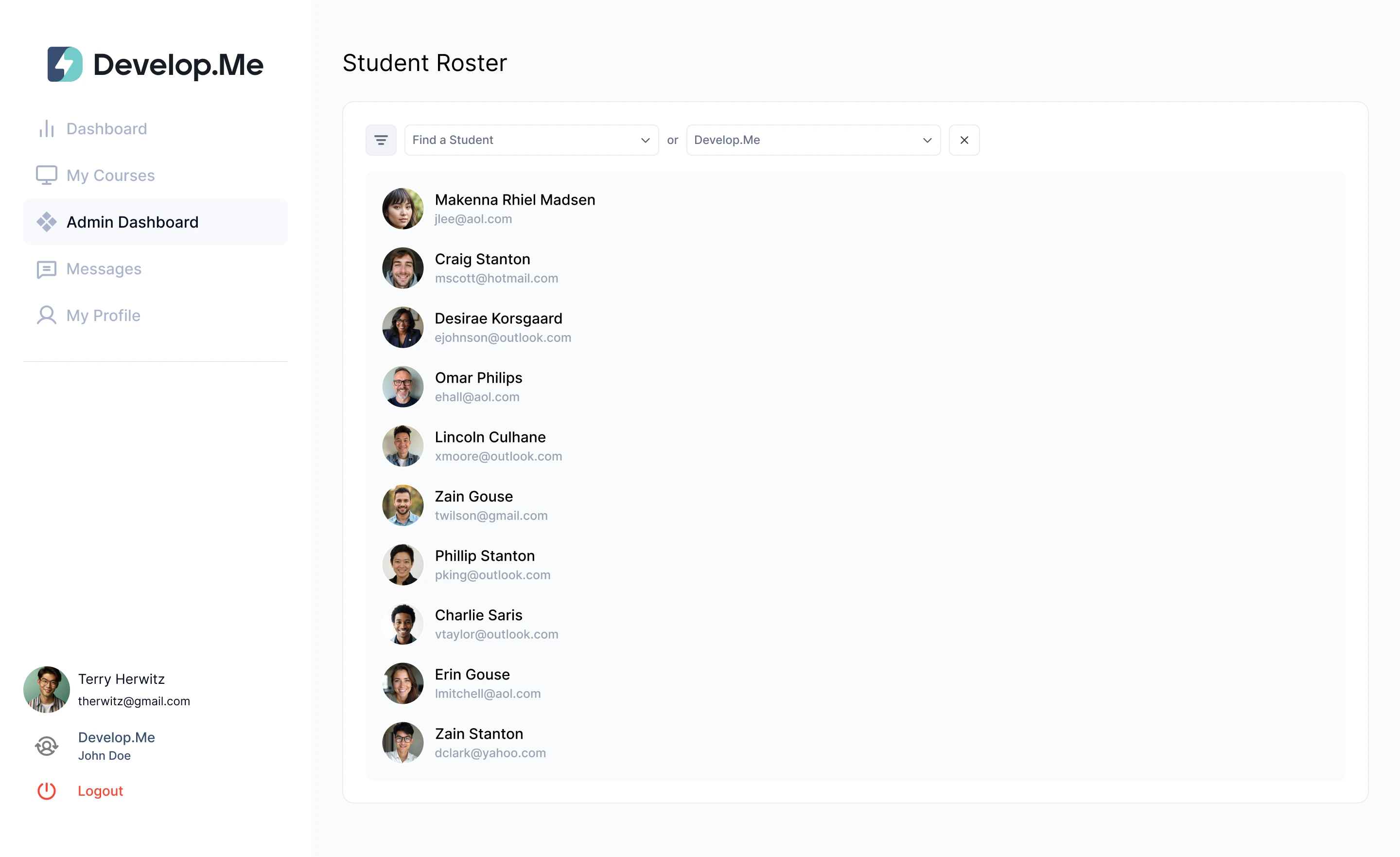Click the account switch icon beside Develop.Me
This screenshot has height=857, width=1400.
point(46,746)
